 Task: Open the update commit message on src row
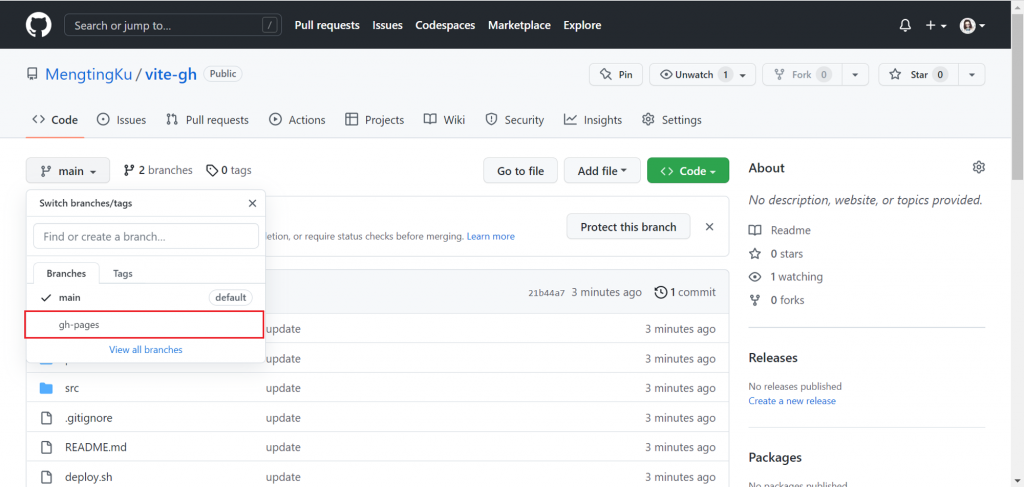283,388
